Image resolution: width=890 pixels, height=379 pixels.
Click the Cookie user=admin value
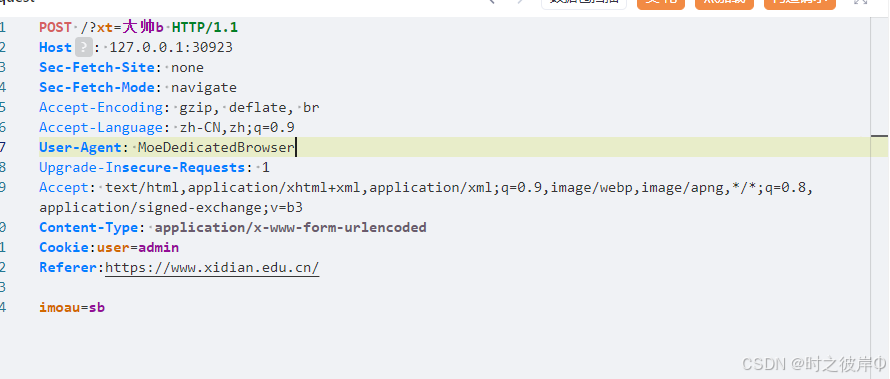coord(138,247)
